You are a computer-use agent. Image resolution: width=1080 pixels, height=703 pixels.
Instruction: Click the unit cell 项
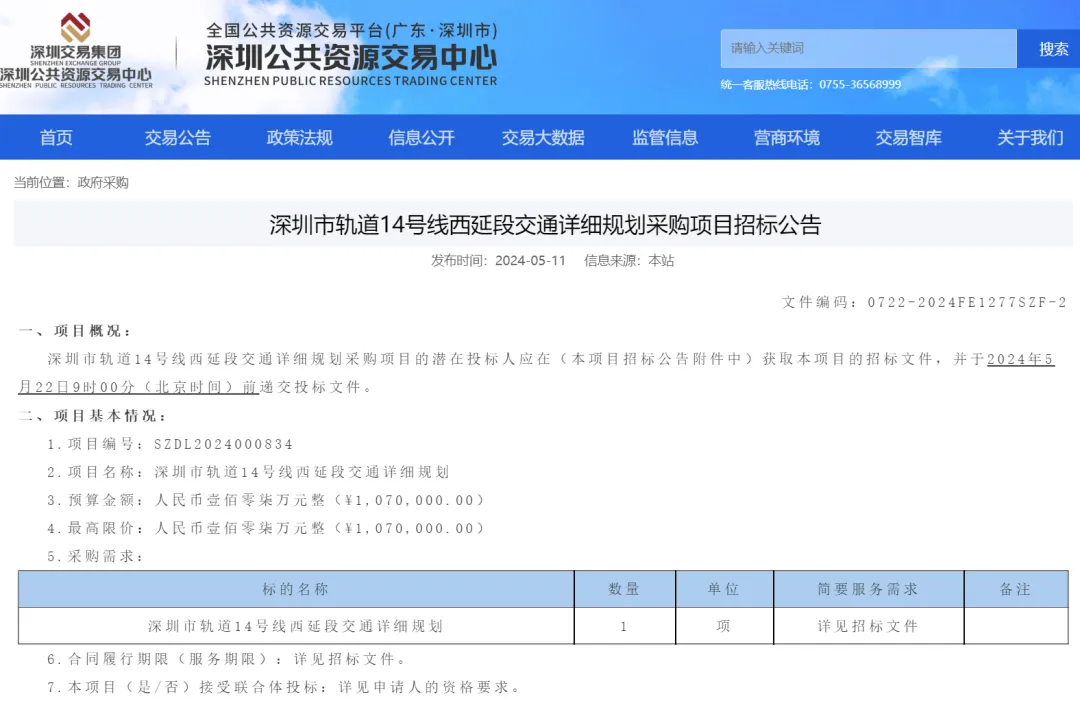pos(725,626)
